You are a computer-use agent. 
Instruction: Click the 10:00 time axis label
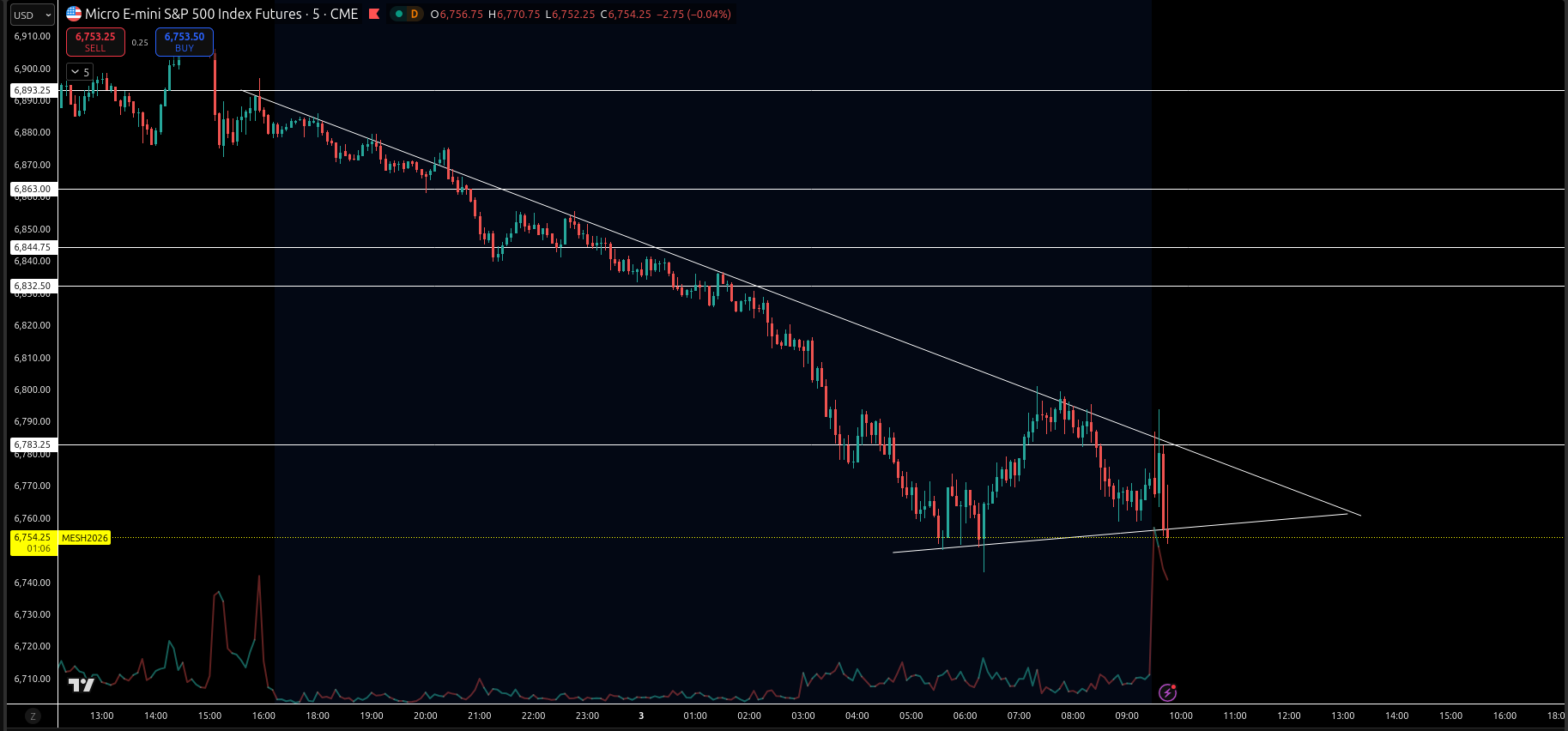[x=1181, y=716]
